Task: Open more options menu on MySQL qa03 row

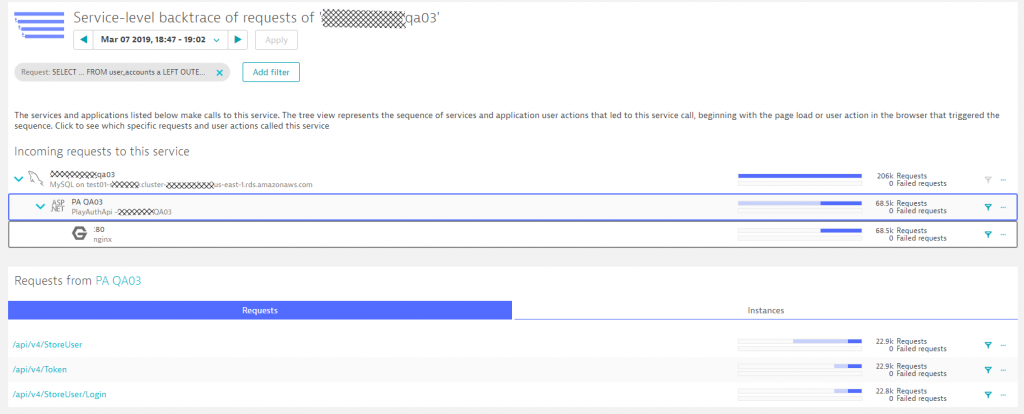Action: [x=1003, y=180]
